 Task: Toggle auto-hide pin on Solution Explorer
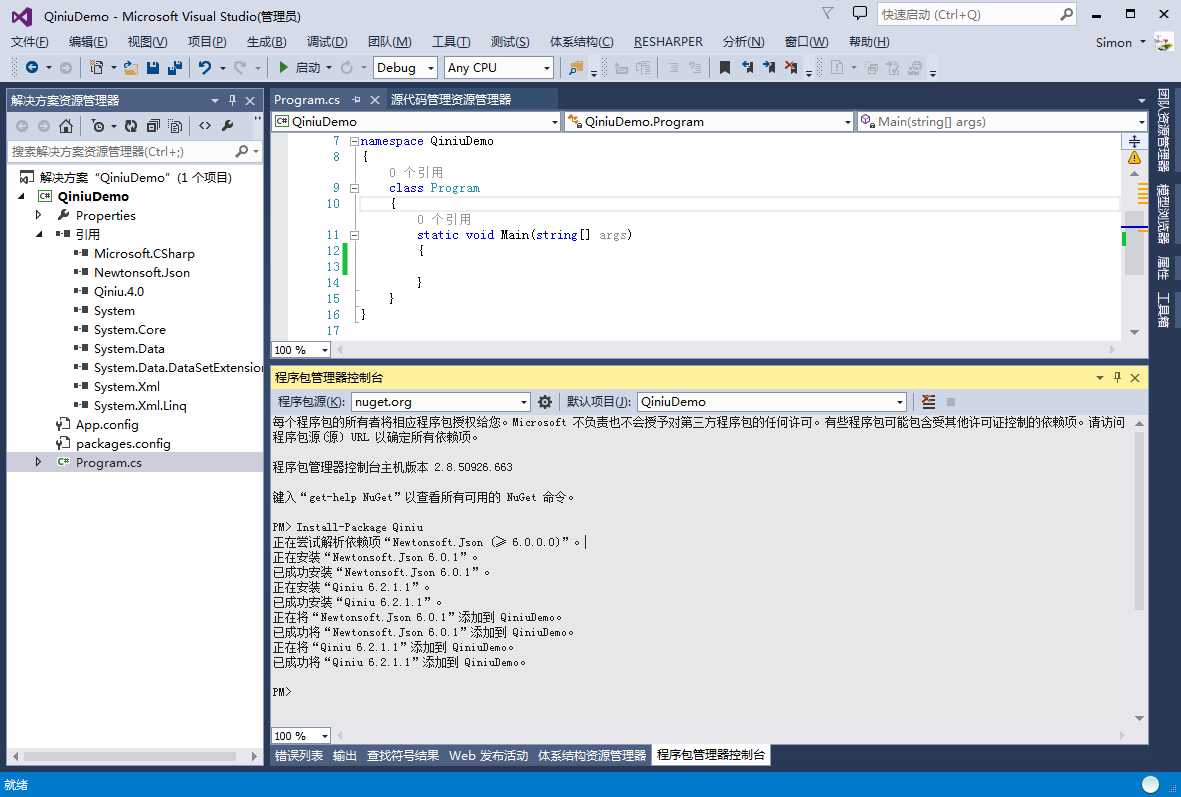(233, 100)
